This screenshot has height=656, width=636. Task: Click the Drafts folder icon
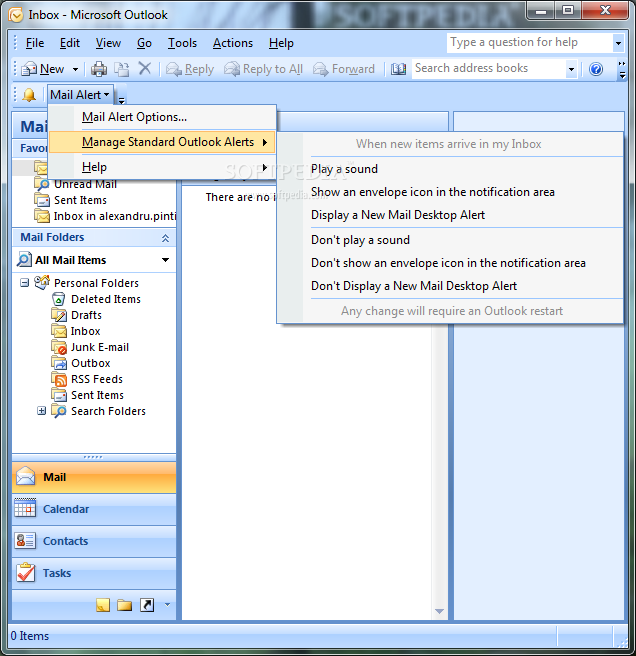(x=59, y=315)
